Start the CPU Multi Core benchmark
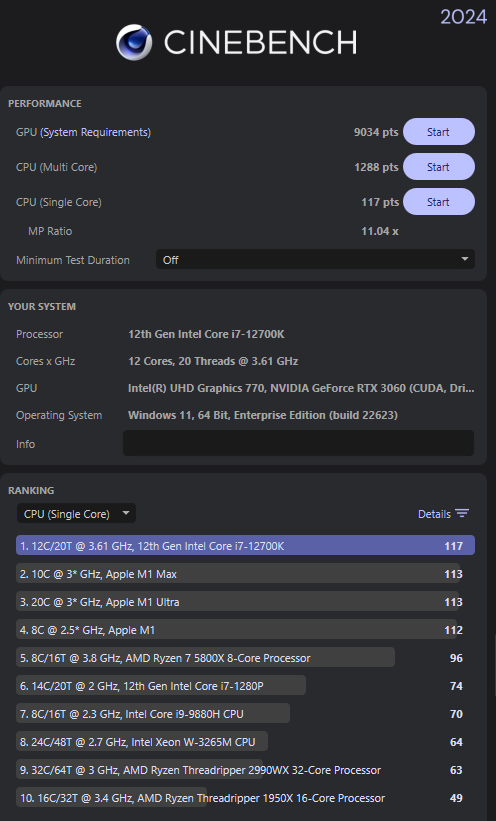This screenshot has height=821, width=496. (x=439, y=167)
